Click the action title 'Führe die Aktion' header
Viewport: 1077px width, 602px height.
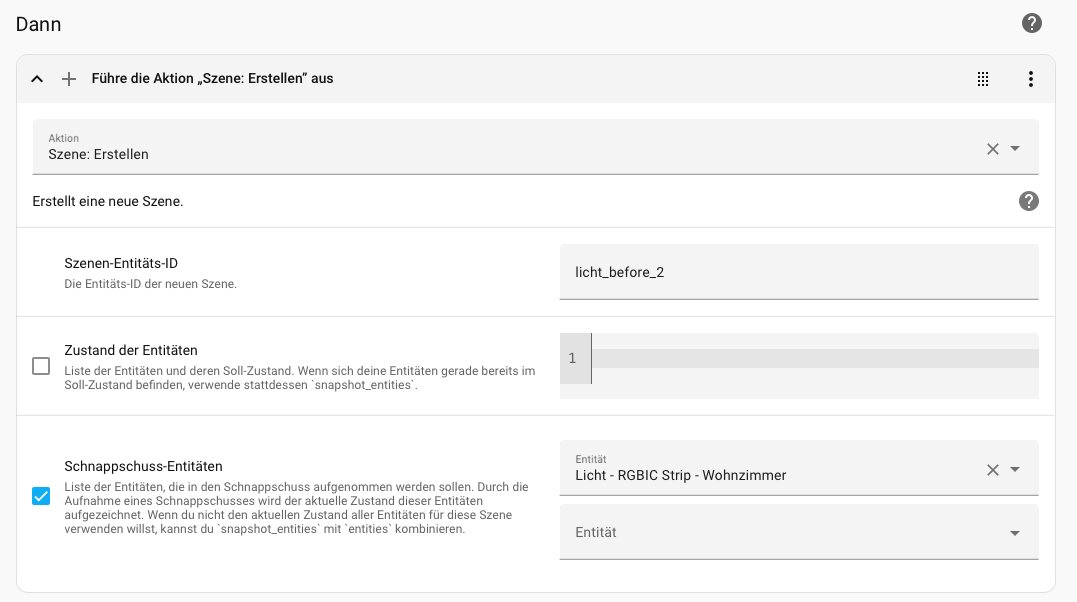coord(212,78)
